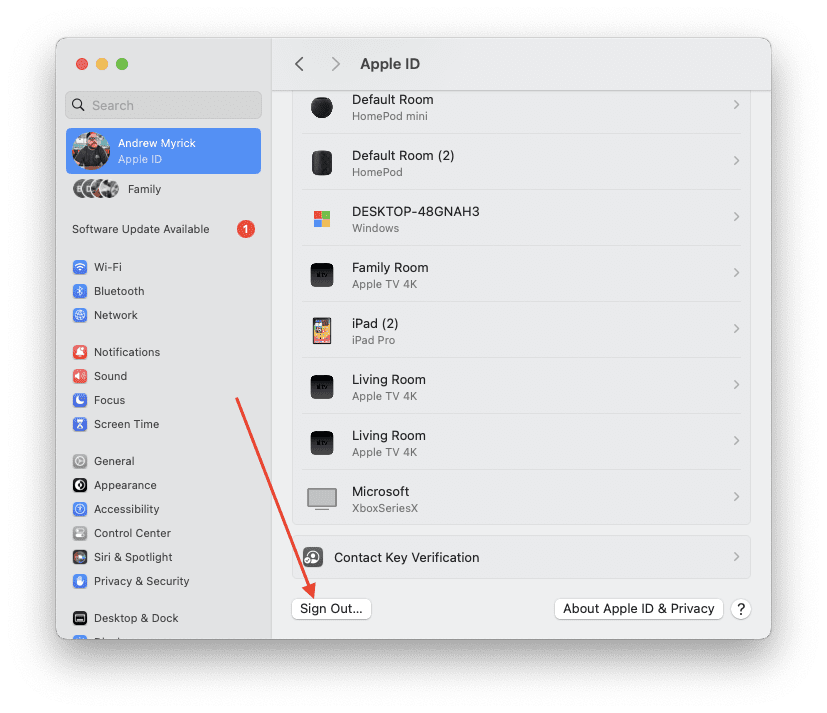
Task: Expand the Contact Key Verification chevron
Action: coord(736,557)
